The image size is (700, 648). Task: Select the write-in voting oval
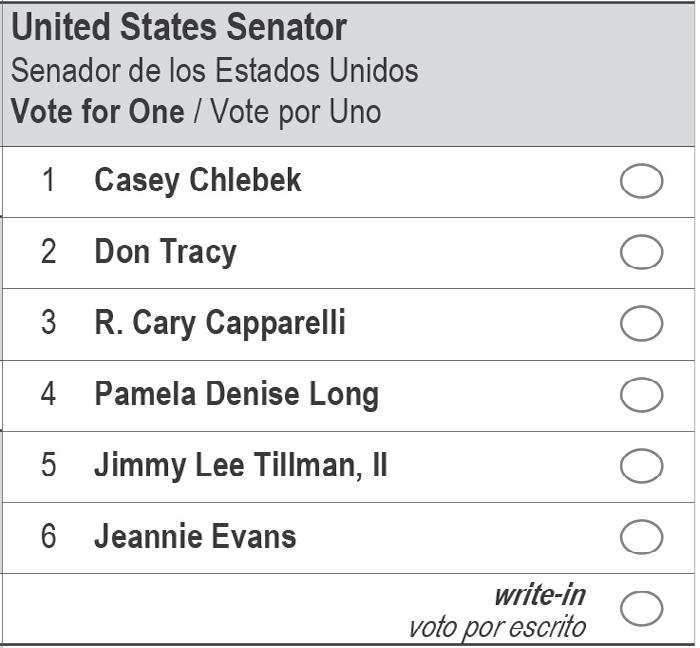click(x=641, y=608)
